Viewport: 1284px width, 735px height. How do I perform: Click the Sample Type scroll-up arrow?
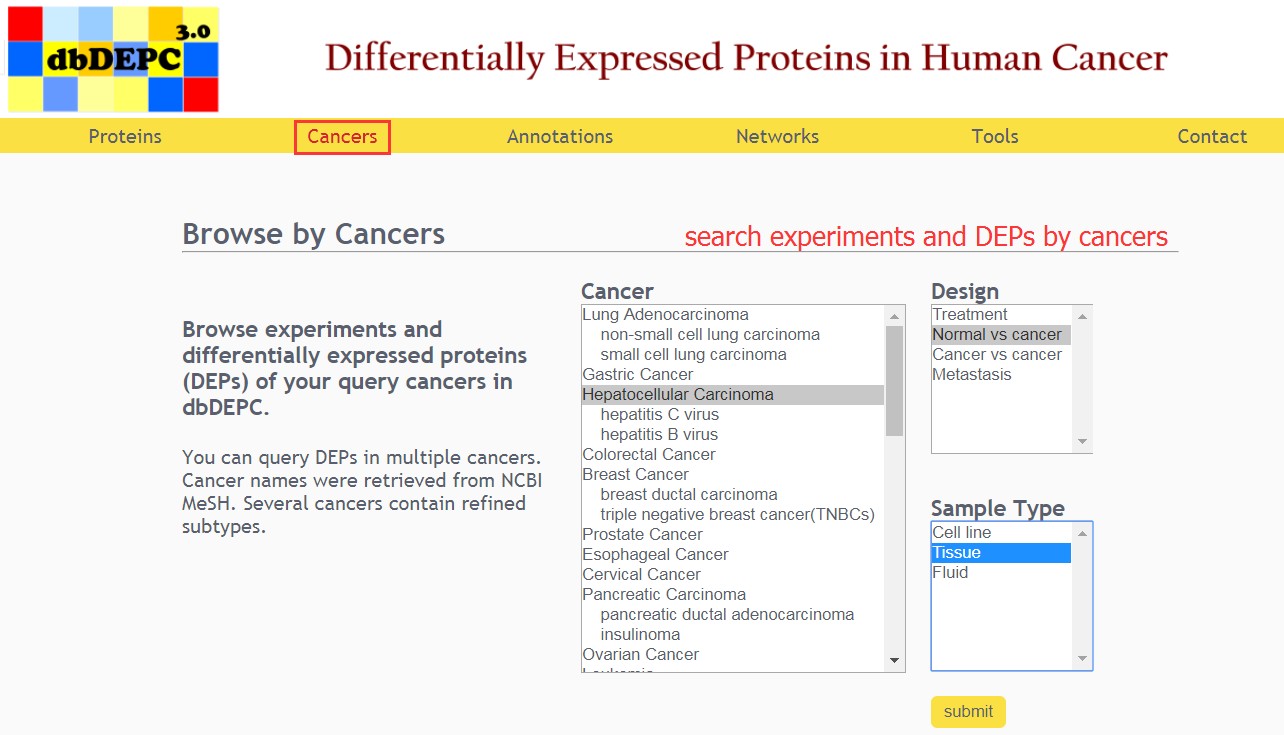pos(1082,533)
